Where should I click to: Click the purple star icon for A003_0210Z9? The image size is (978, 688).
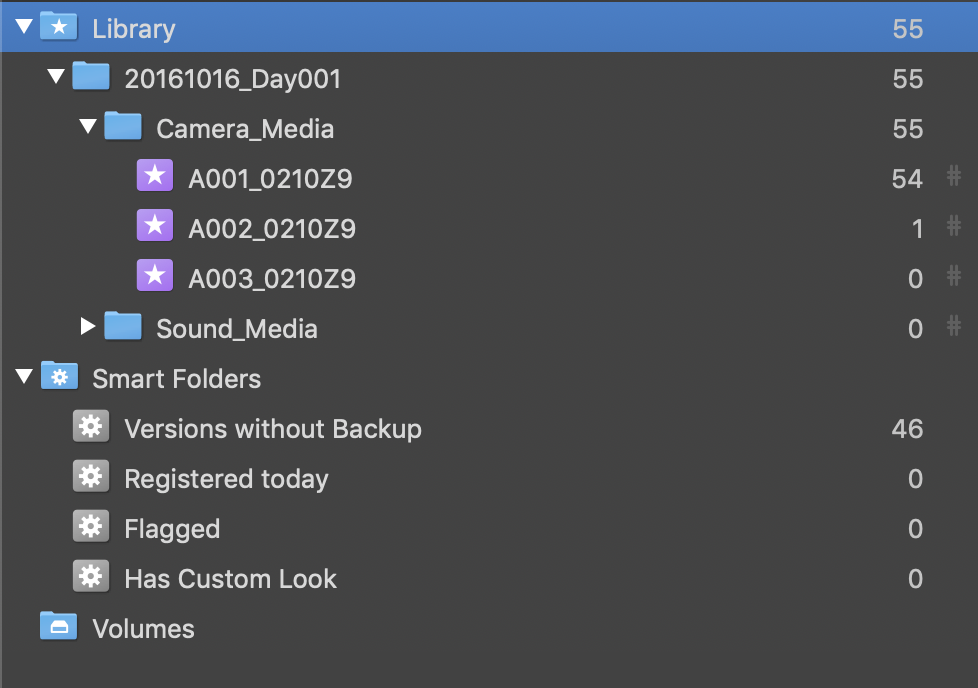(x=155, y=276)
